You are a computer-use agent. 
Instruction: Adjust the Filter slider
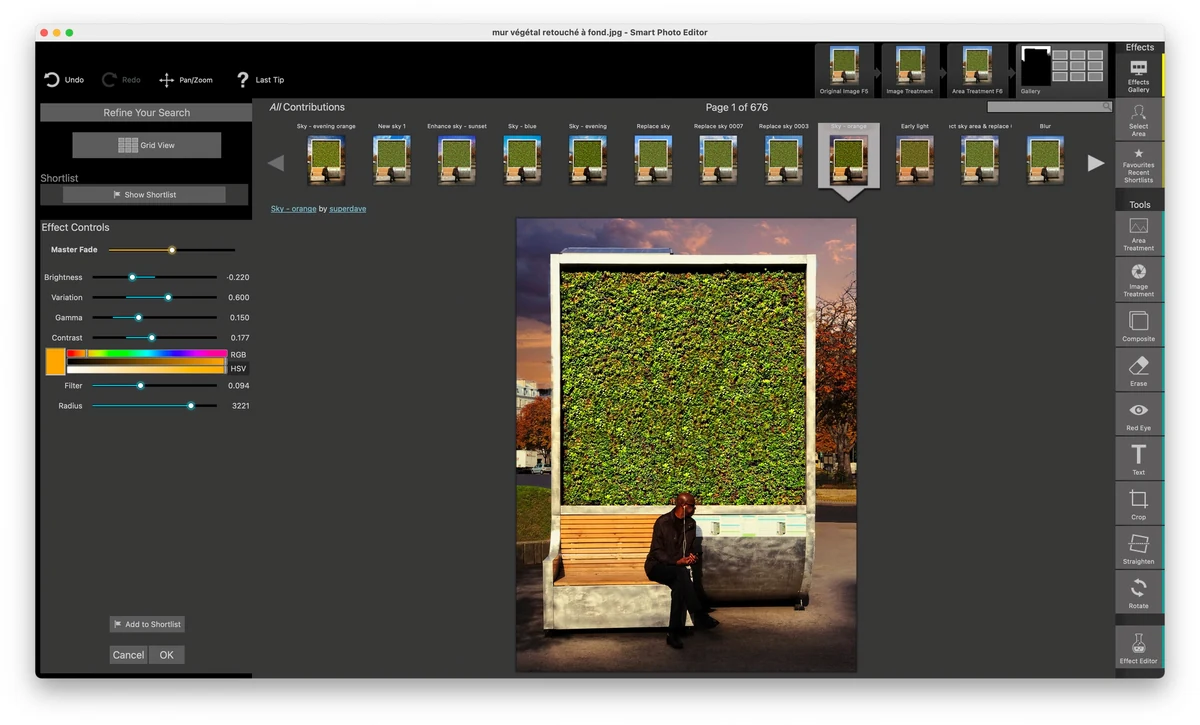point(154,385)
